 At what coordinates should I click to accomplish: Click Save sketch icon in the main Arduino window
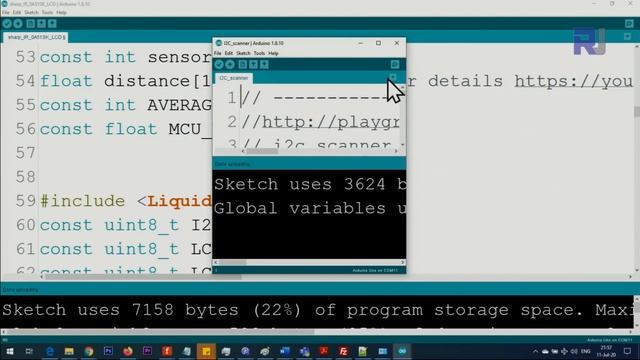[x=52, y=24]
